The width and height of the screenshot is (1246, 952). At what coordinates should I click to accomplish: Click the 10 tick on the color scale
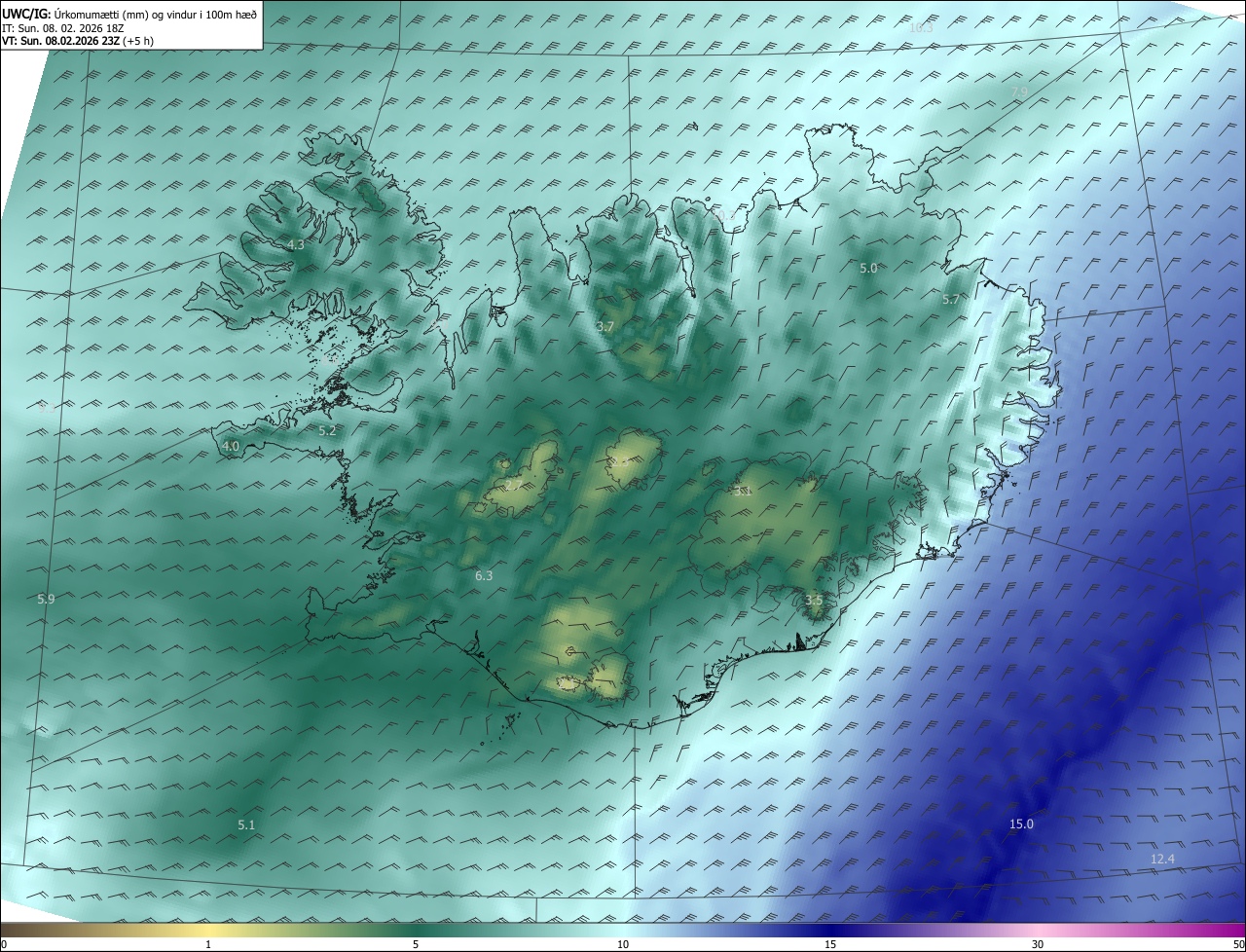[x=623, y=945]
